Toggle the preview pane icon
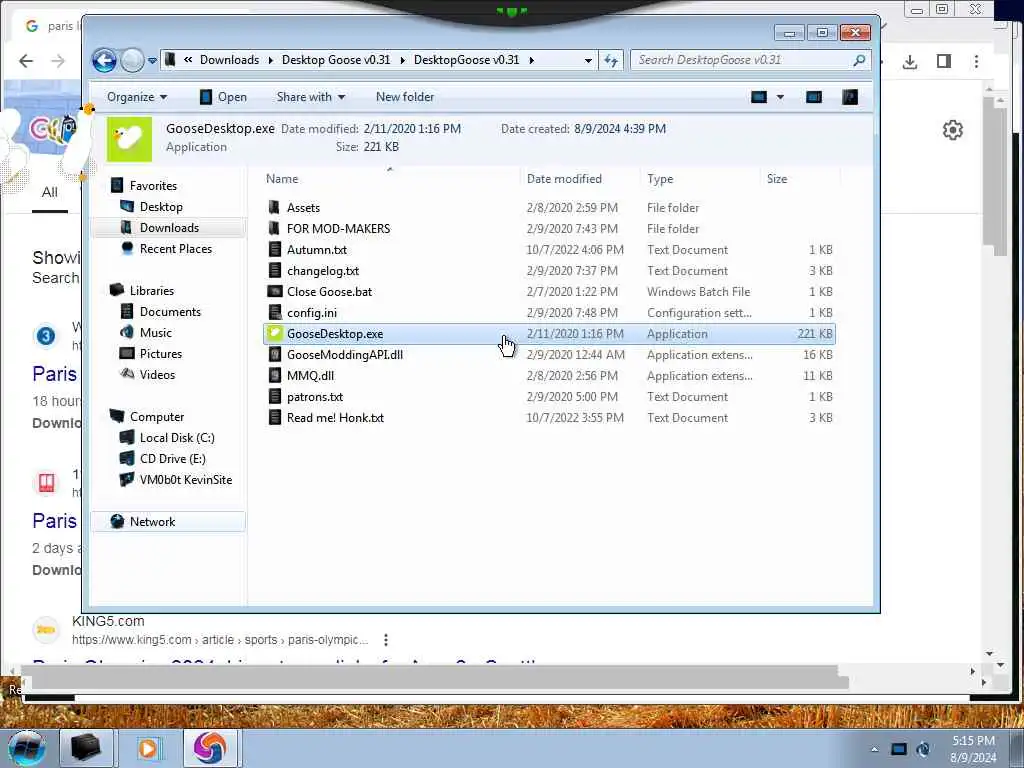 pyautogui.click(x=814, y=97)
